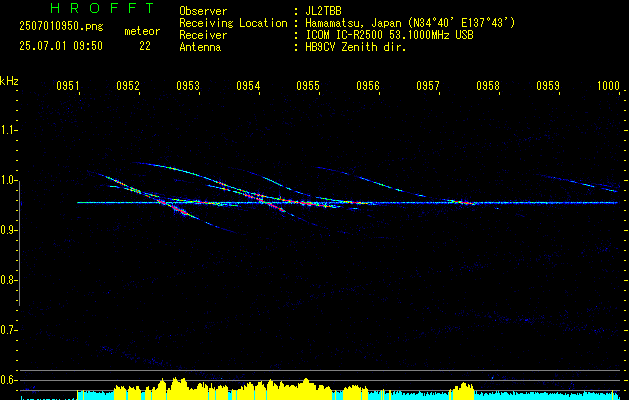Click the 0.6 kHz axis label
Image resolution: width=629 pixels, height=400 pixels.
pyautogui.click(x=8, y=380)
